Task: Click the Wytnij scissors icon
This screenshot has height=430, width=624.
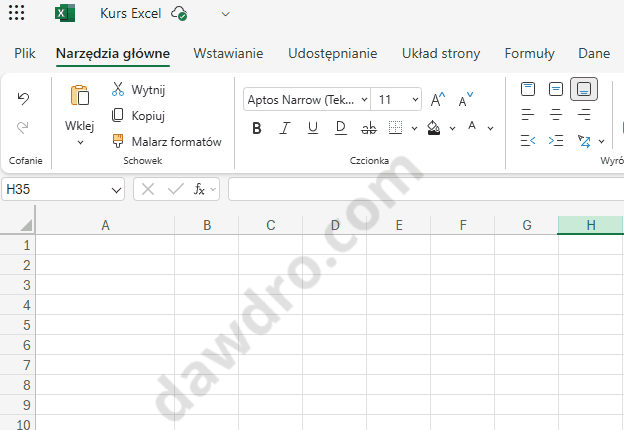Action: [118, 89]
